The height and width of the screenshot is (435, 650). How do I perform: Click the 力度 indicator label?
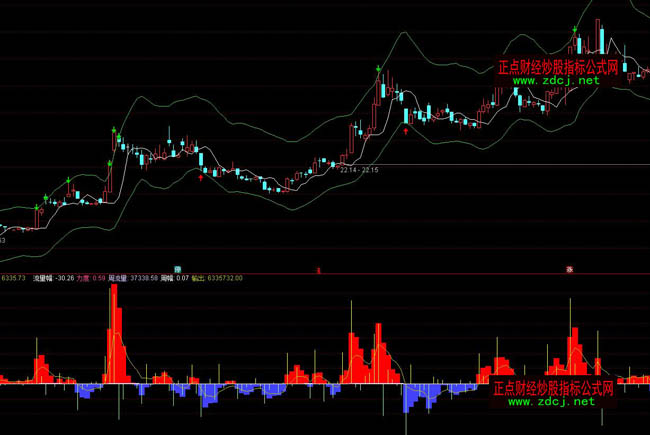(x=99, y=278)
